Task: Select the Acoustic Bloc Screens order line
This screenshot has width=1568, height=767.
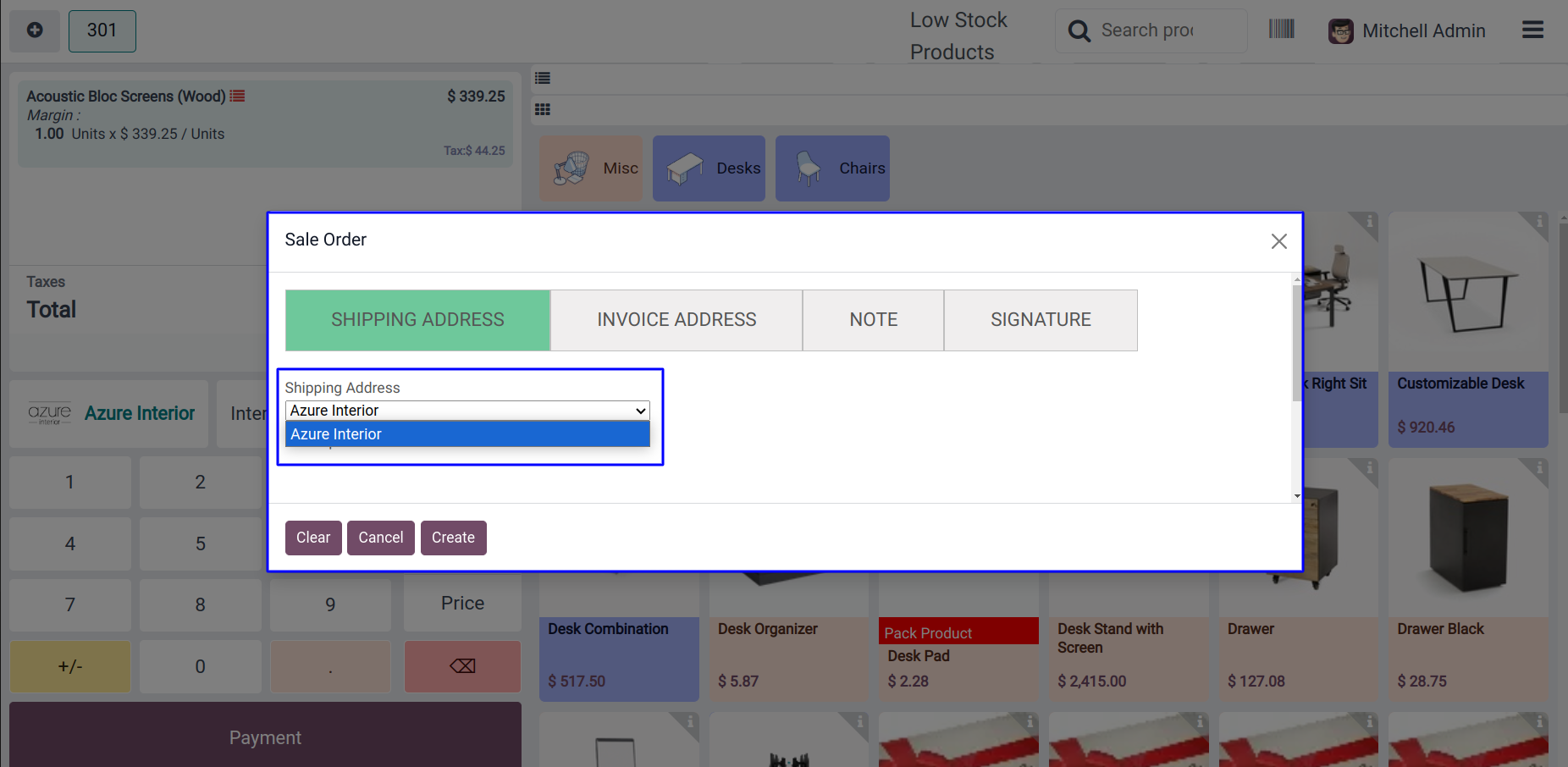Action: 265,124
